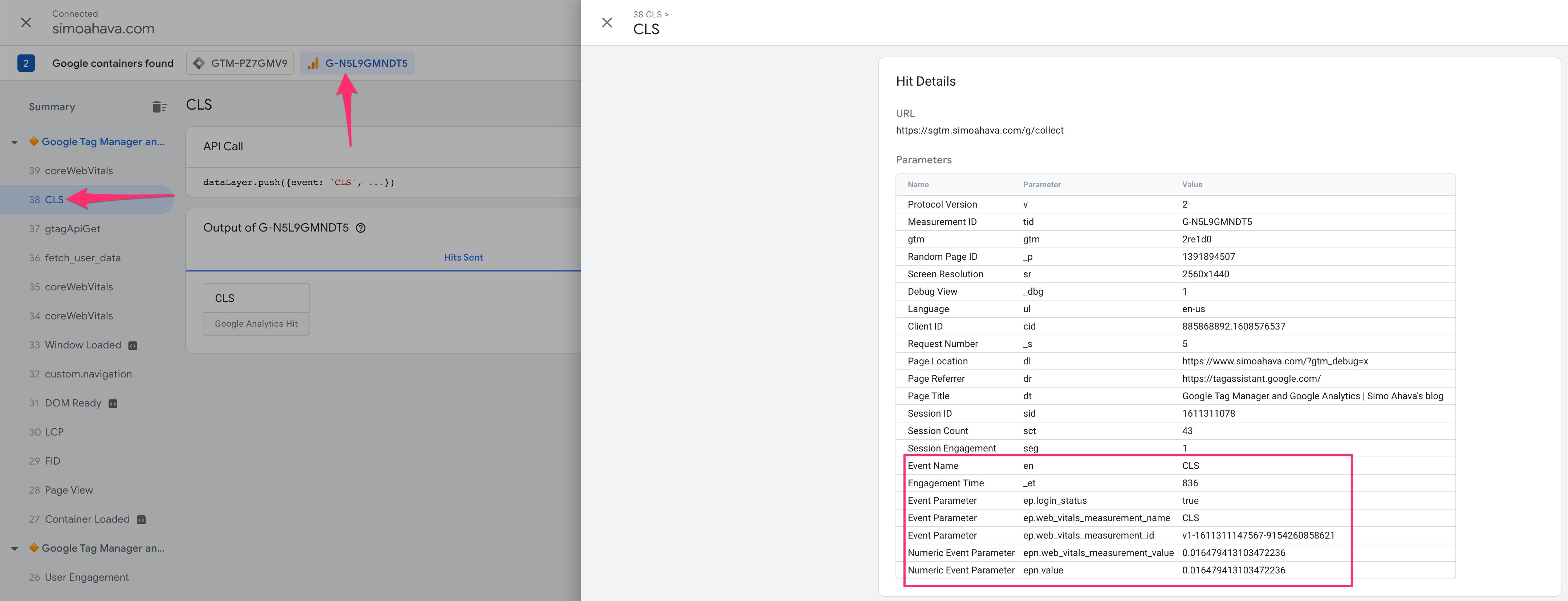The image size is (1568, 601).
Task: Select event 36 fetch_user_data
Action: (75, 258)
